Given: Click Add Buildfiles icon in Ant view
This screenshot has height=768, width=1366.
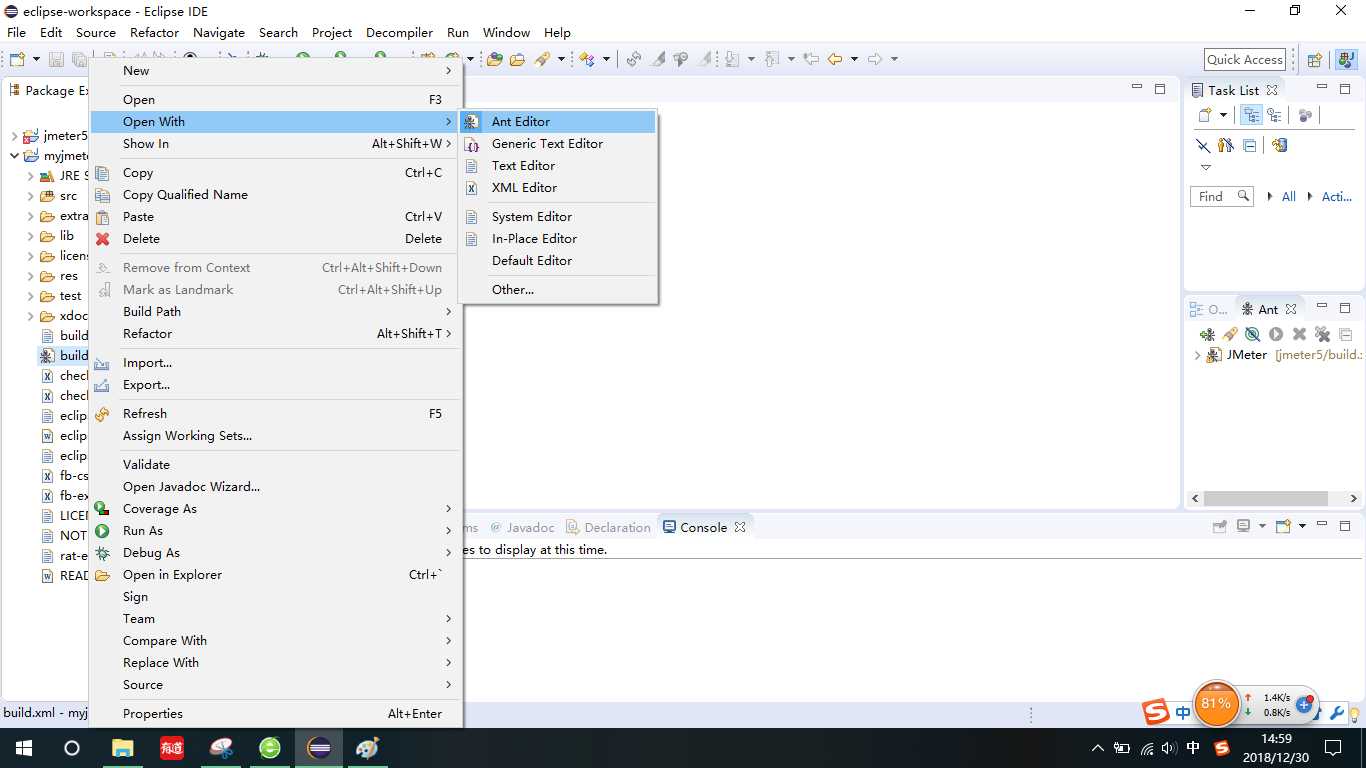Looking at the screenshot, I should 1208,334.
